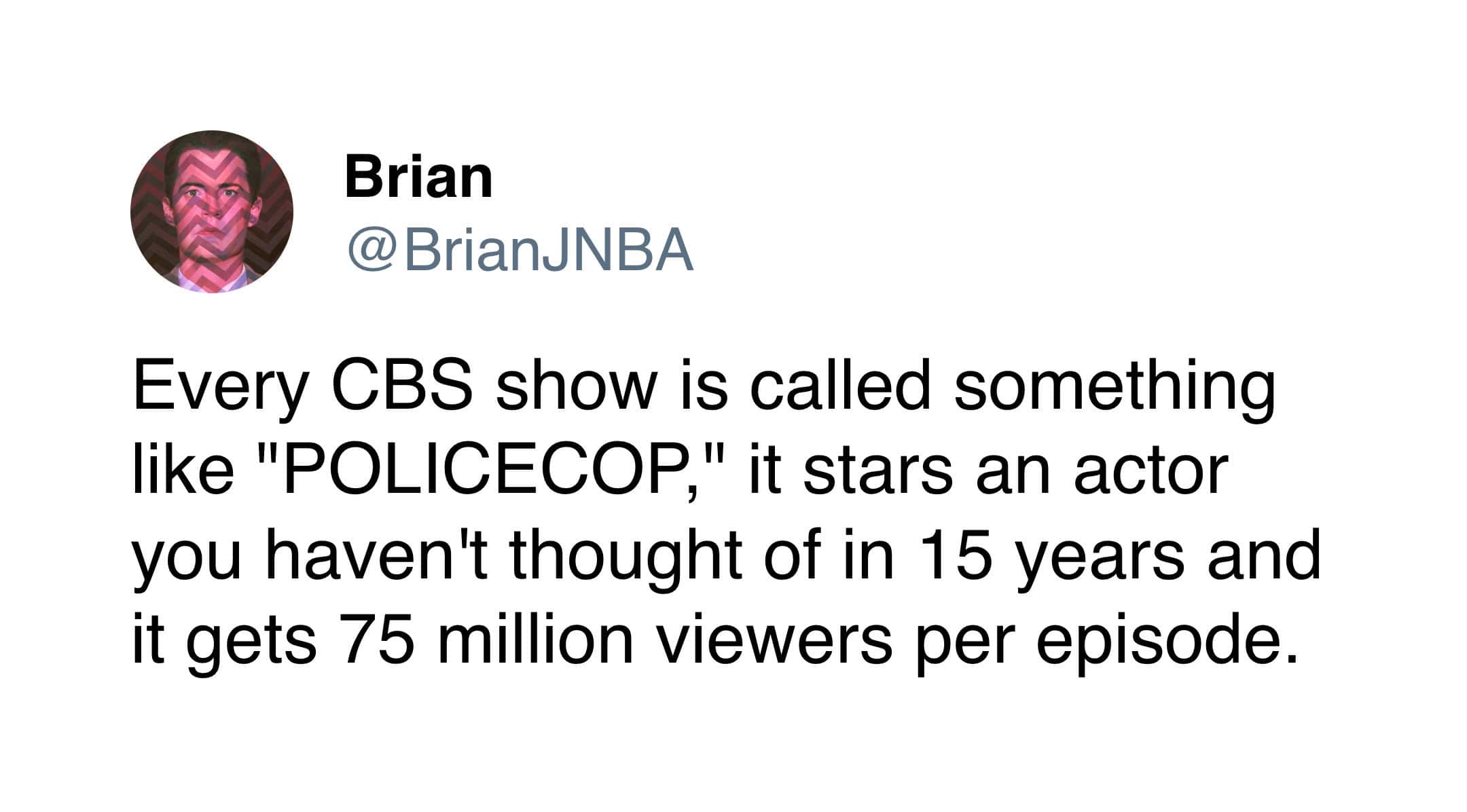Click the word "gets" in tweet
Screen dimensions: 1467x812
pos(255,640)
